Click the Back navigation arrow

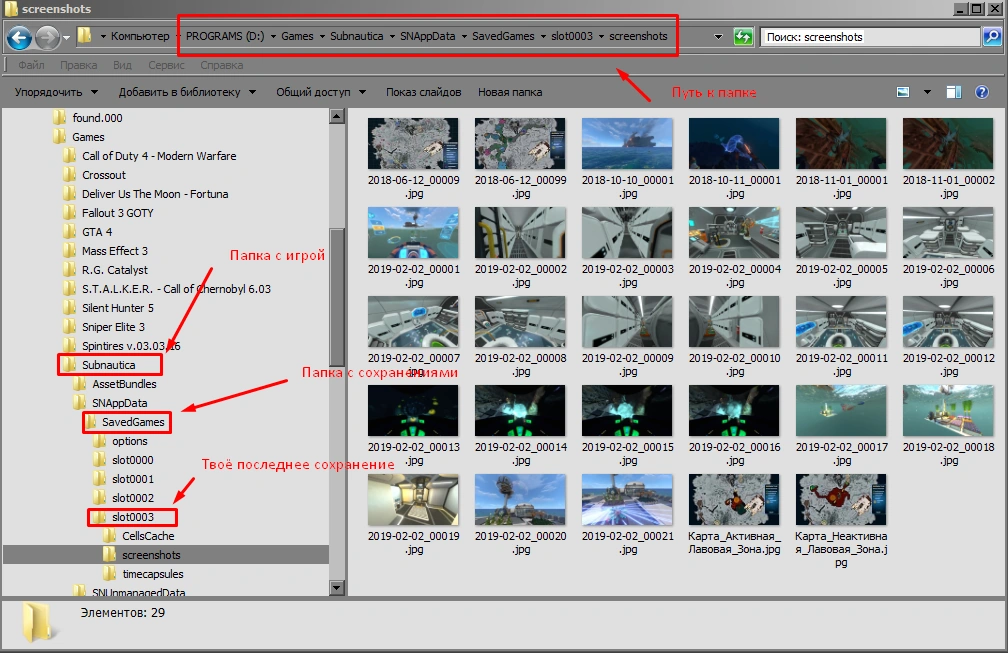tap(19, 37)
